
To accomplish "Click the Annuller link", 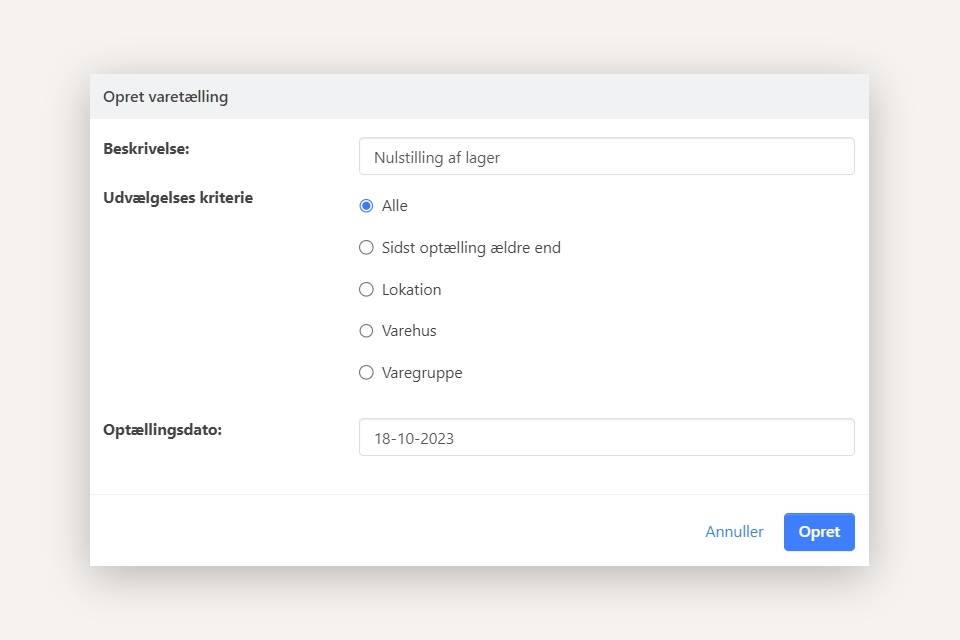I will (x=734, y=531).
